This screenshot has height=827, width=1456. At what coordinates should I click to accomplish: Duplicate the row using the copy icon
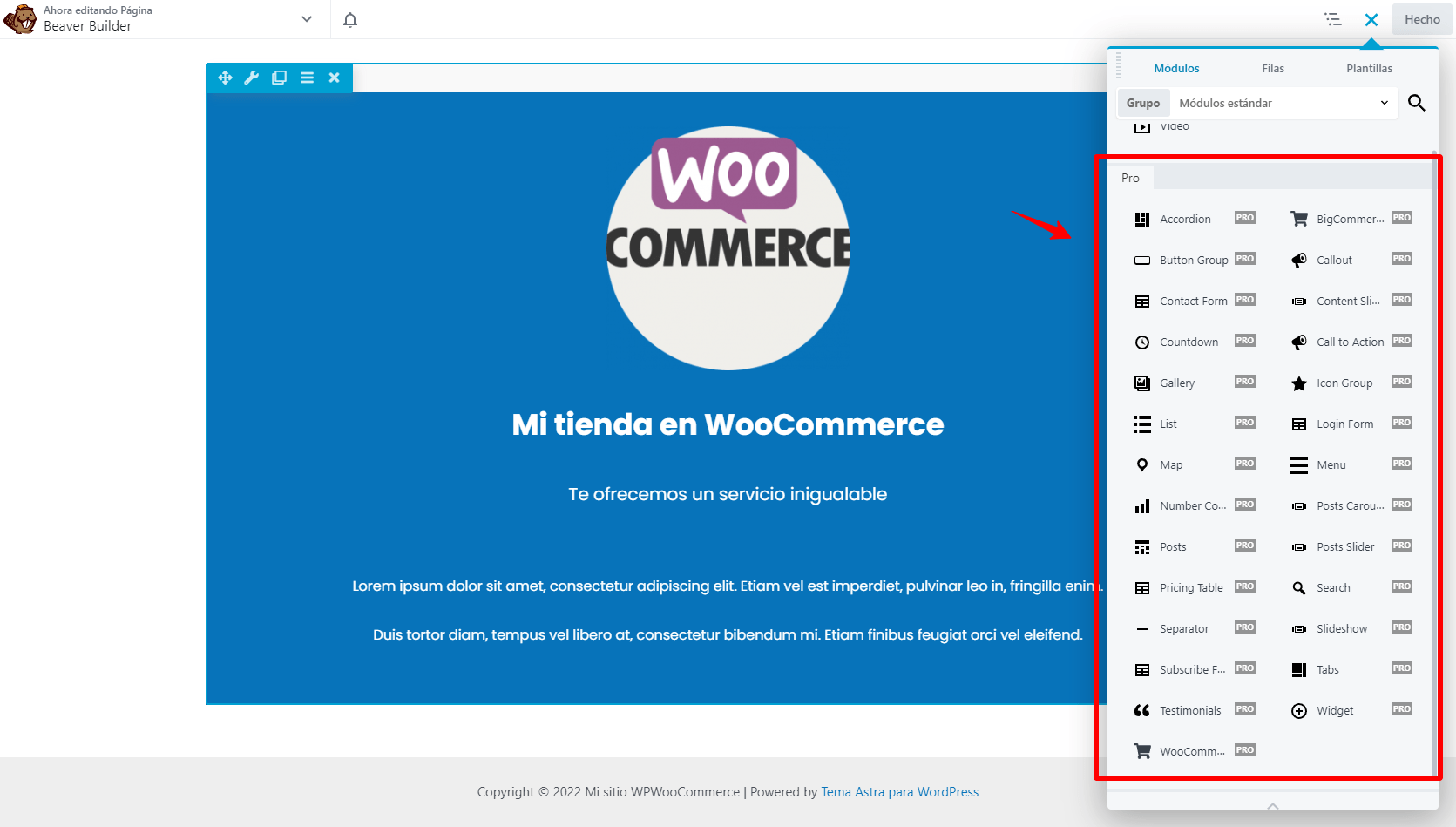[x=279, y=77]
